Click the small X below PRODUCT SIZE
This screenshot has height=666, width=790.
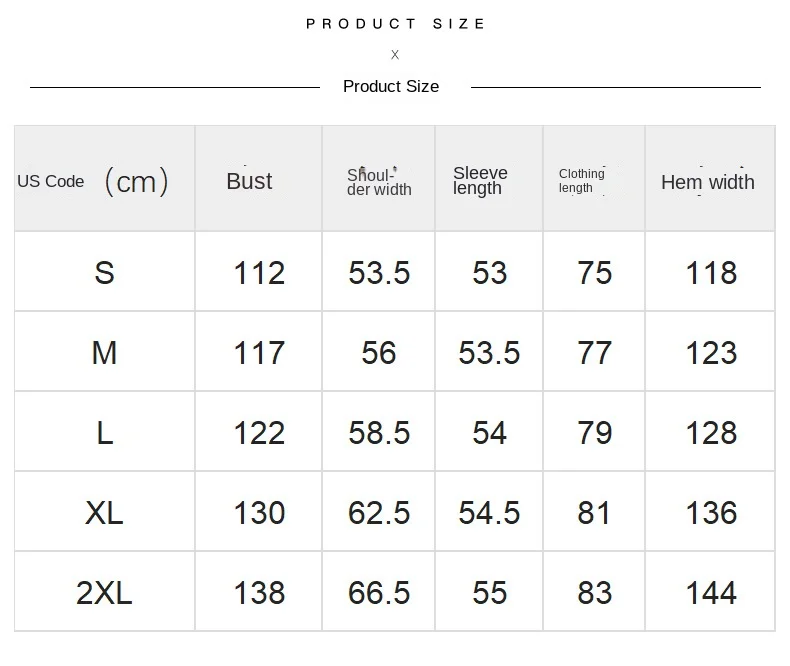tap(395, 55)
